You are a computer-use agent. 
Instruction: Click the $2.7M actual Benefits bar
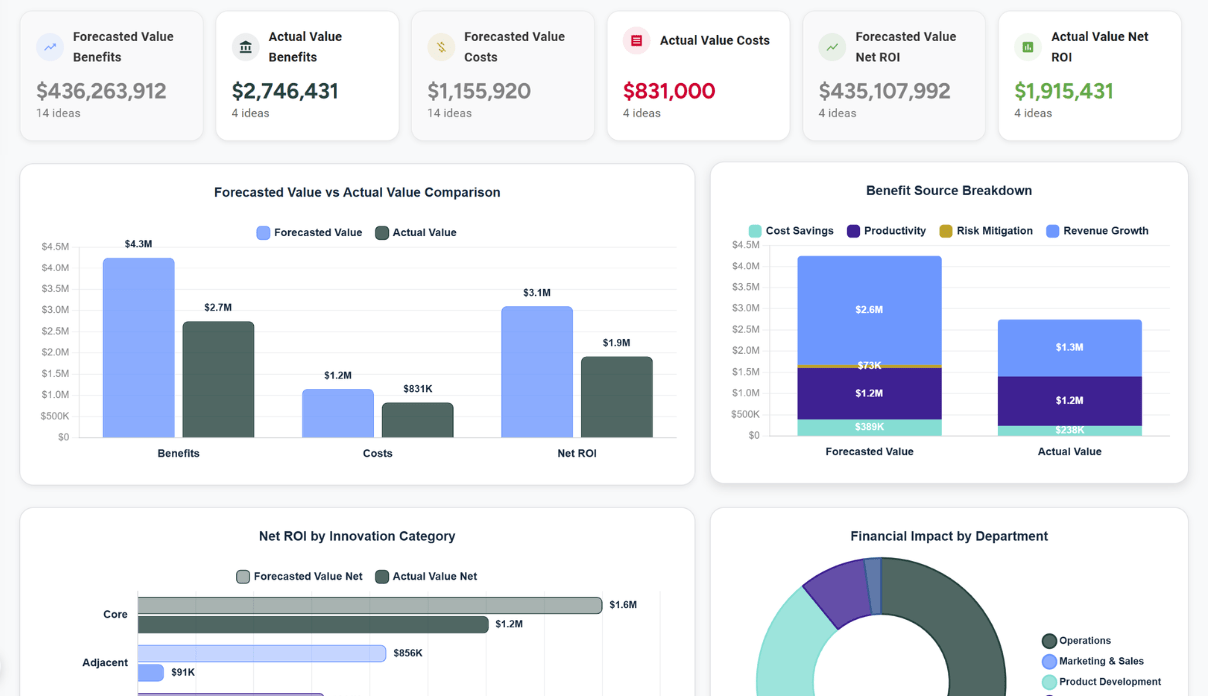coord(218,380)
